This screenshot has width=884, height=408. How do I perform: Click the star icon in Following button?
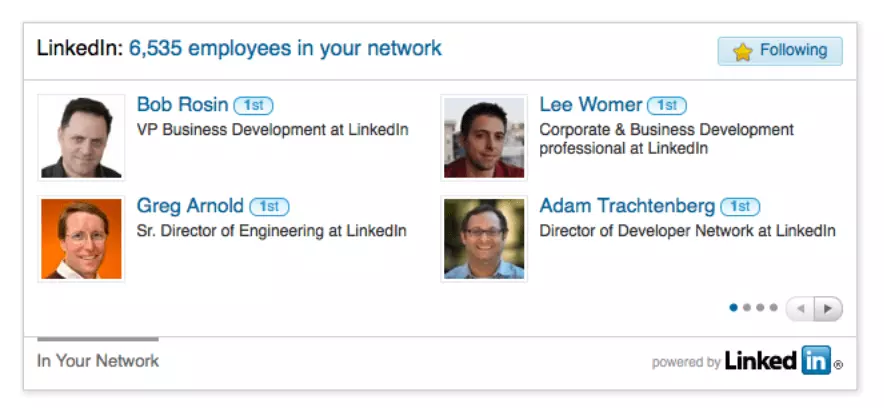coord(742,52)
